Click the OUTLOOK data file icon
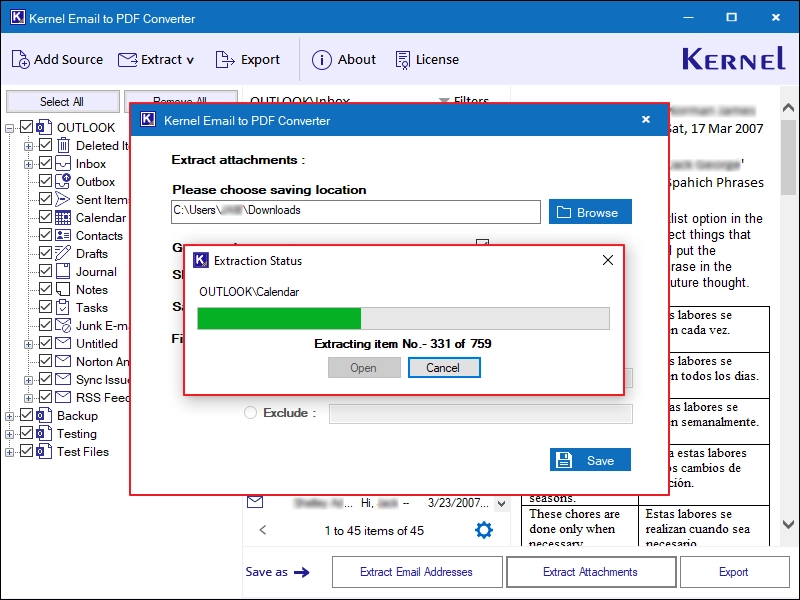 (x=44, y=127)
